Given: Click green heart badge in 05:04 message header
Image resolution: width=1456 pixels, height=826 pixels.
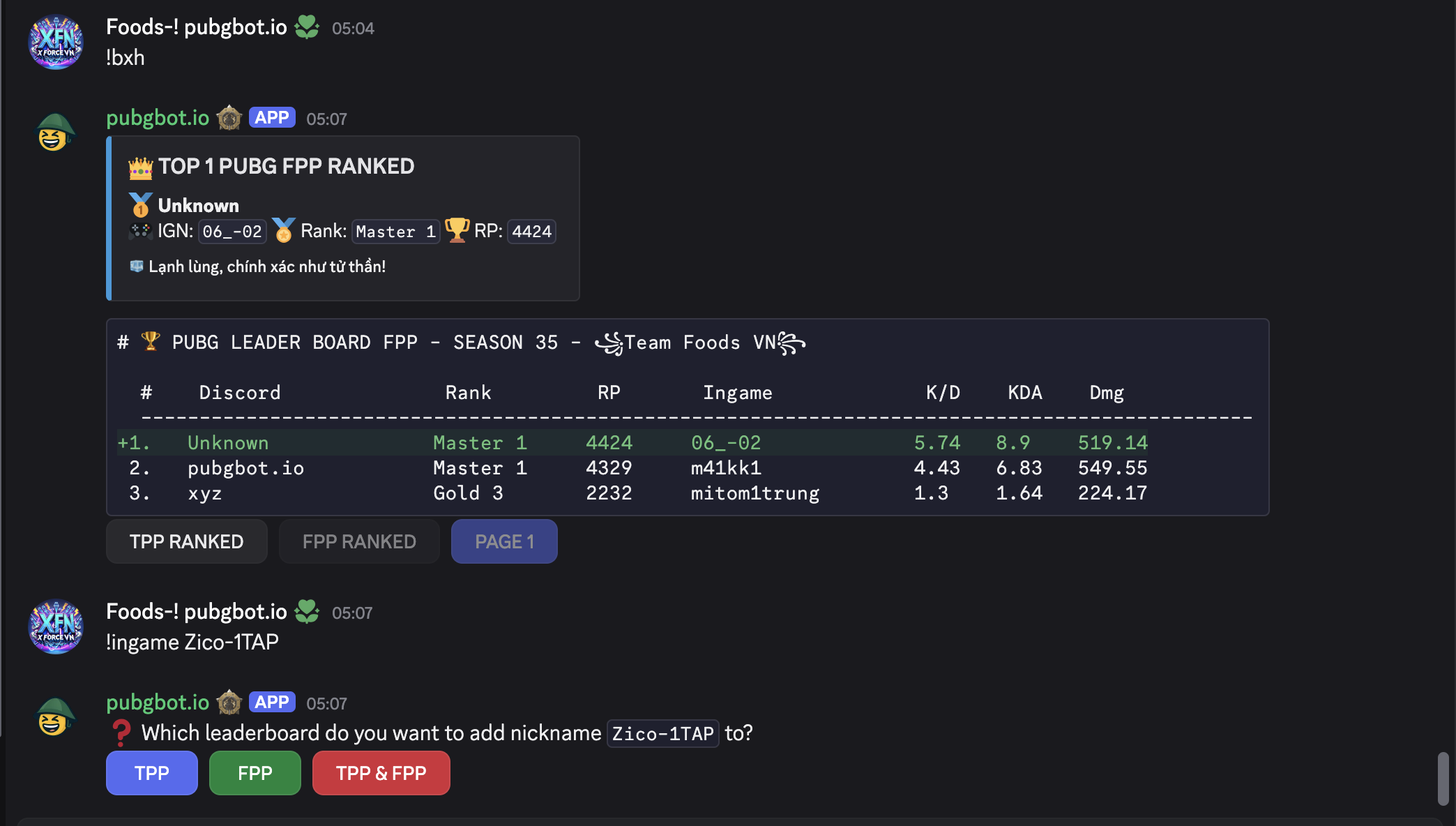Looking at the screenshot, I should tap(307, 27).
